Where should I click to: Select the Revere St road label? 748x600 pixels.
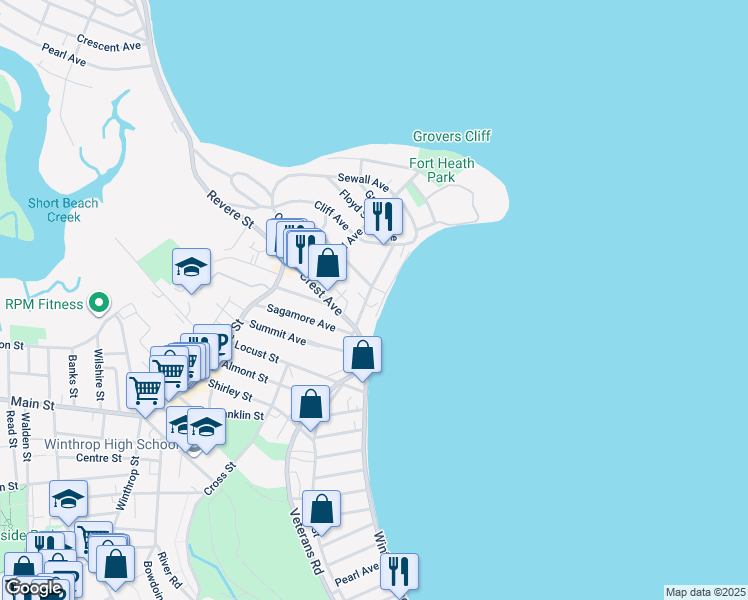point(231,209)
